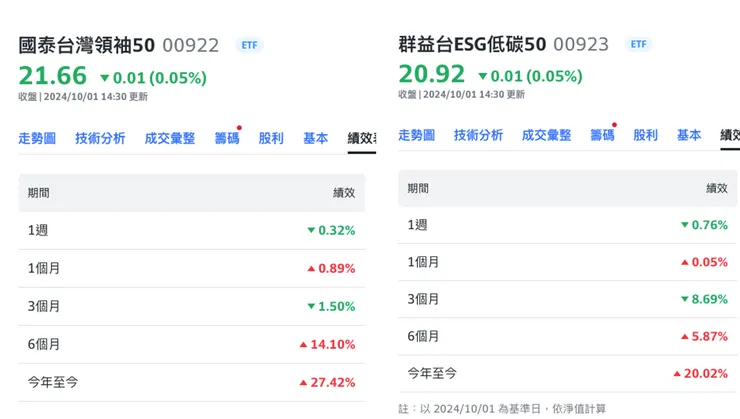
Task: Click 3個月 row label in 00923 table
Action: tap(423, 299)
